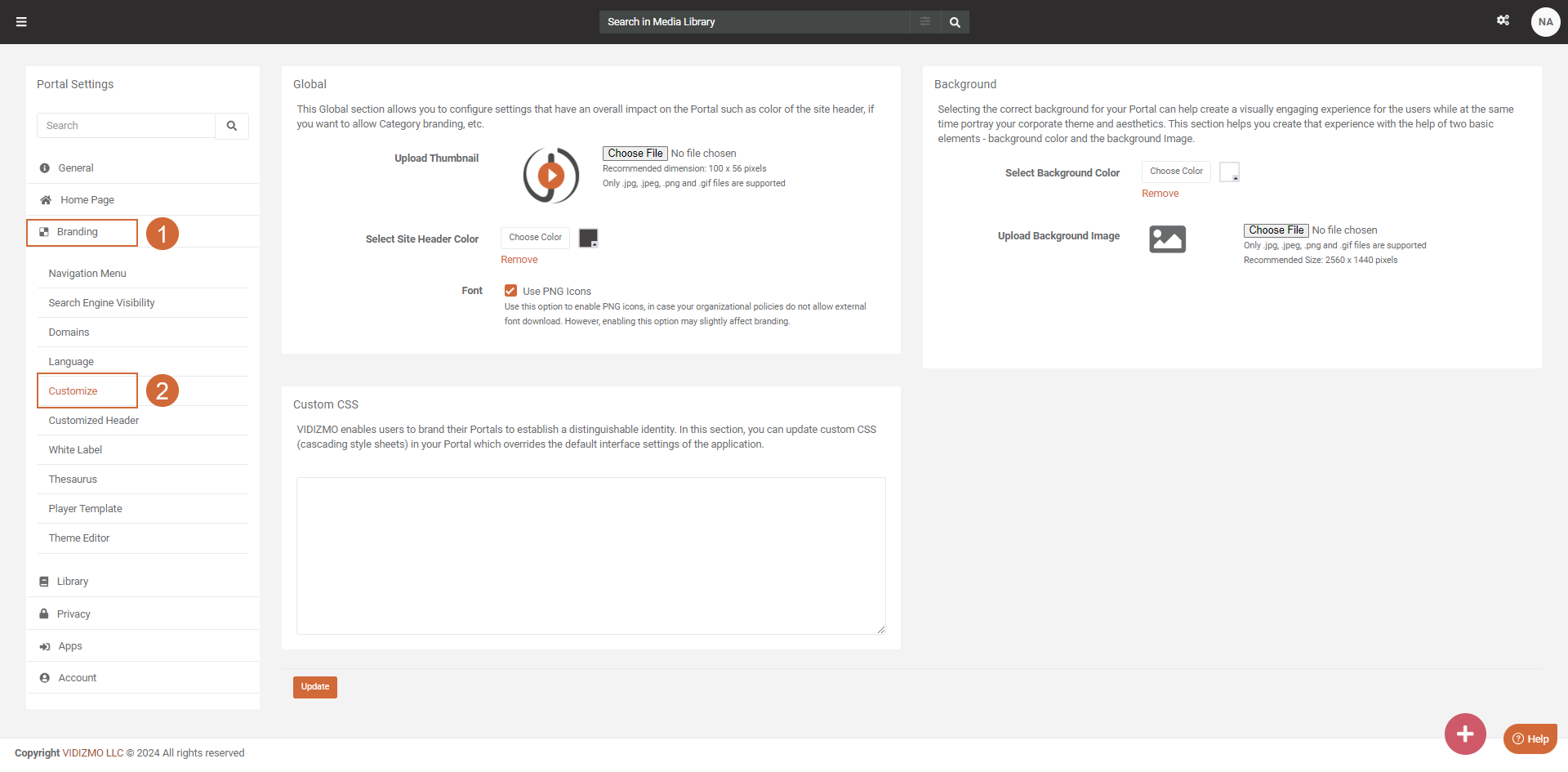Image resolution: width=1568 pixels, height=772 pixels.
Task: Expand the Library settings section
Action: pos(73,582)
